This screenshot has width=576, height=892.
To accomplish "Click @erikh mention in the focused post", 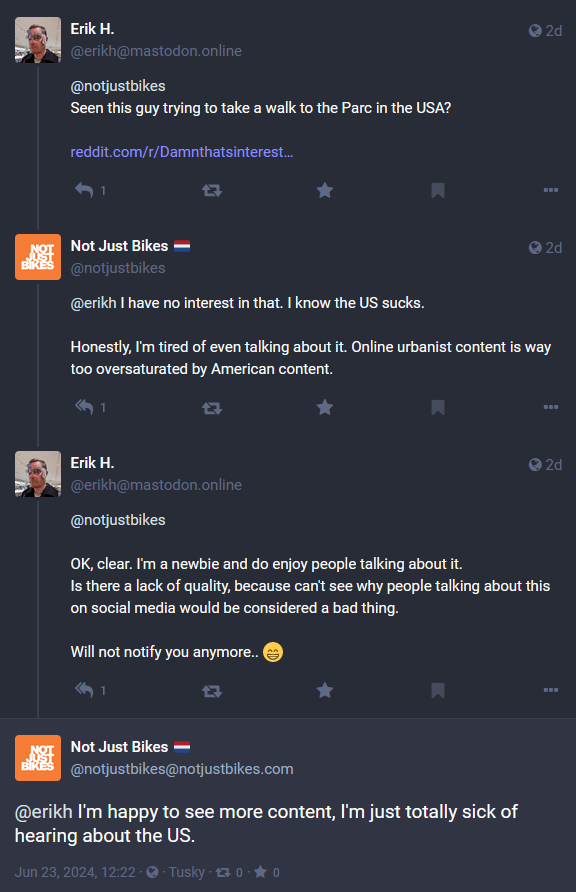I will [x=44, y=812].
